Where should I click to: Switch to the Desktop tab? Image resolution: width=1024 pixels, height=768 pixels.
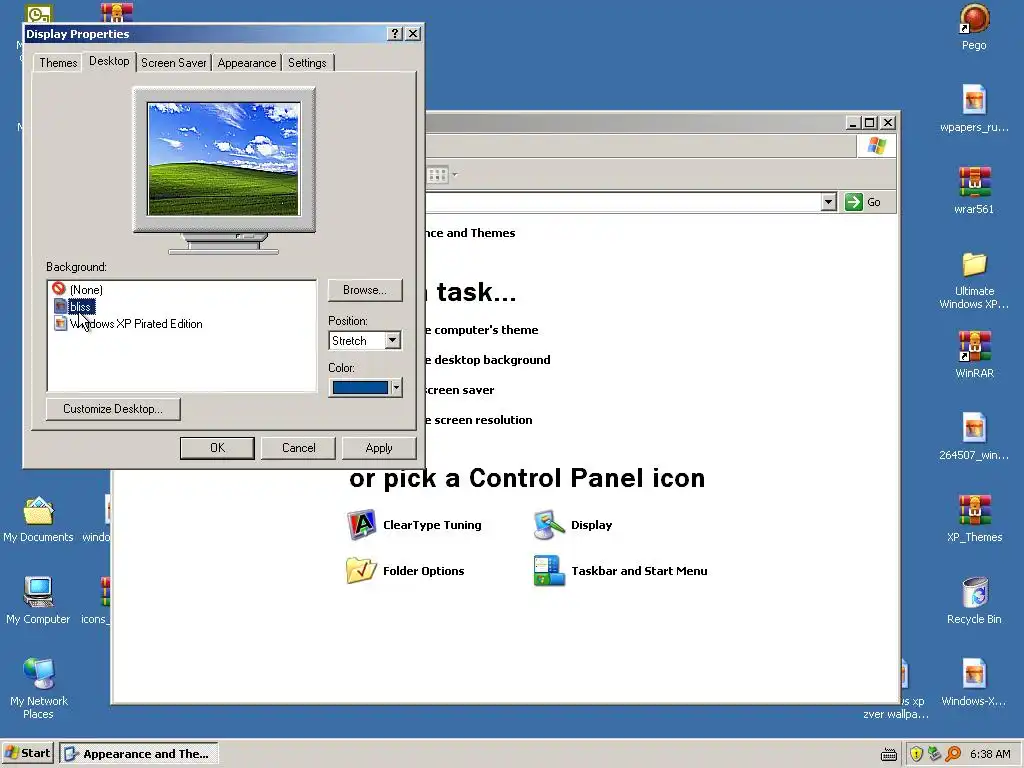click(109, 61)
